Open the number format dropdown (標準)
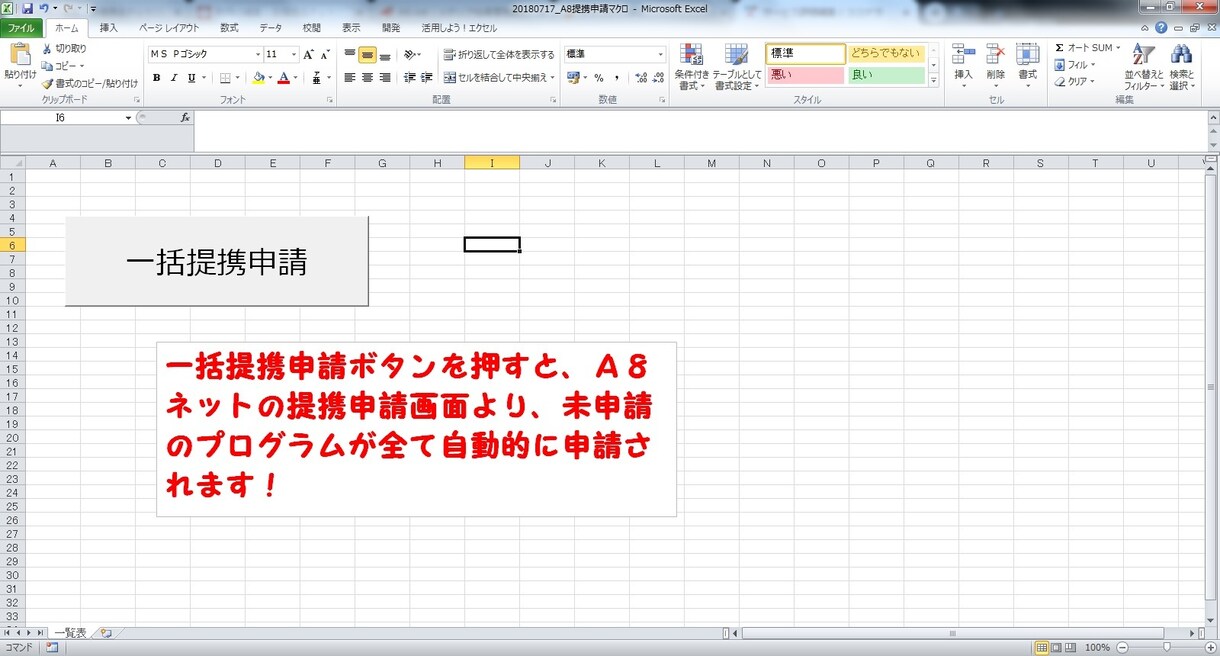 pos(660,54)
